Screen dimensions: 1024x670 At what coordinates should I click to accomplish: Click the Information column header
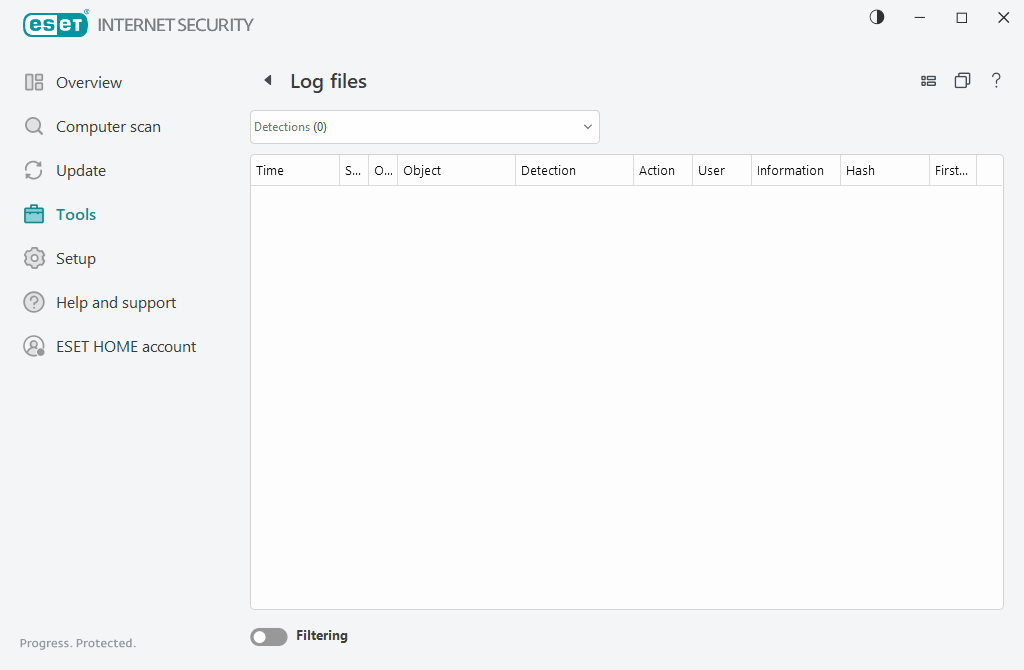pyautogui.click(x=794, y=171)
